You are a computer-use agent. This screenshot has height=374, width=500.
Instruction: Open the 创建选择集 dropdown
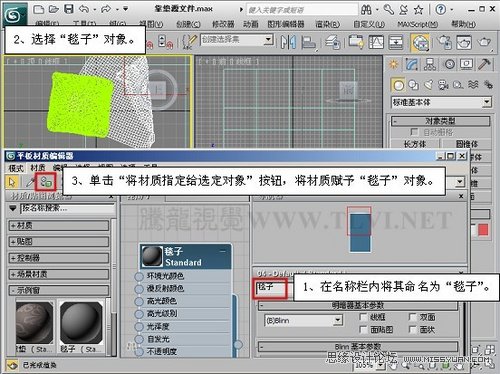(x=237, y=40)
